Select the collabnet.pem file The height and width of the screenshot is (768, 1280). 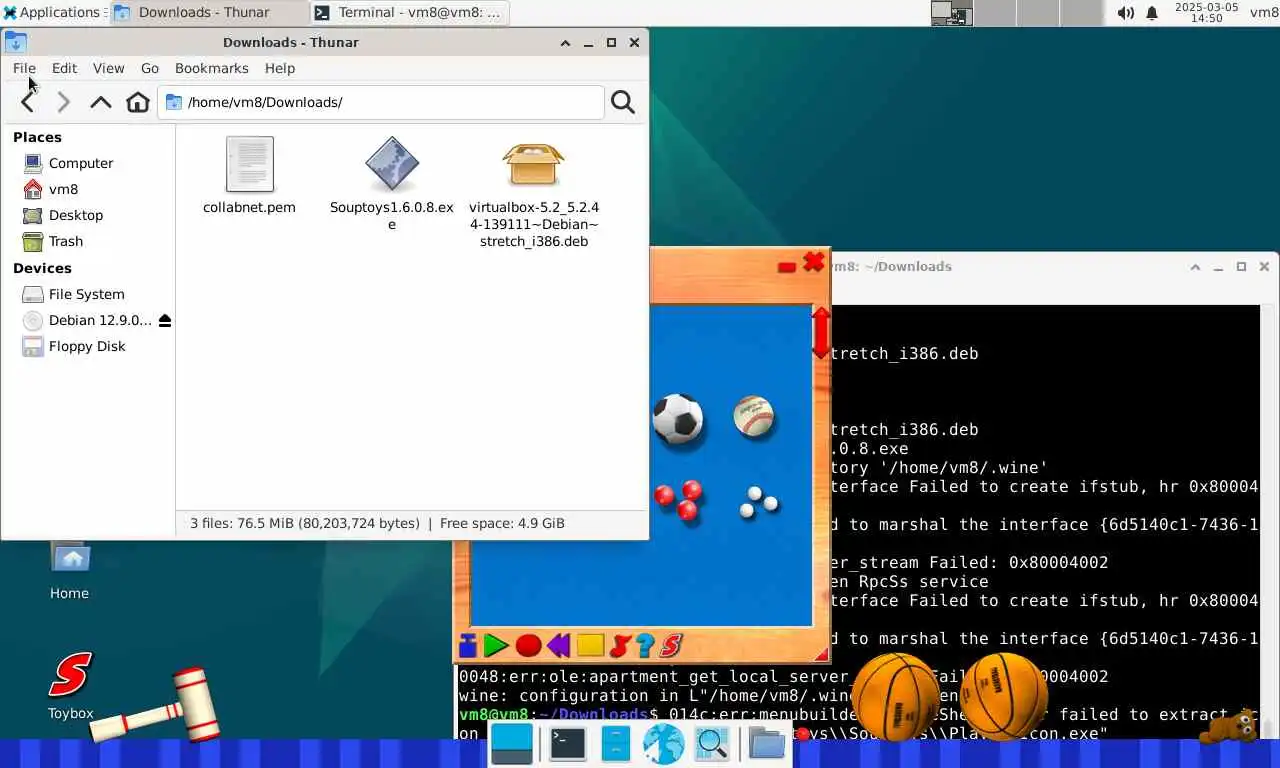click(x=249, y=176)
